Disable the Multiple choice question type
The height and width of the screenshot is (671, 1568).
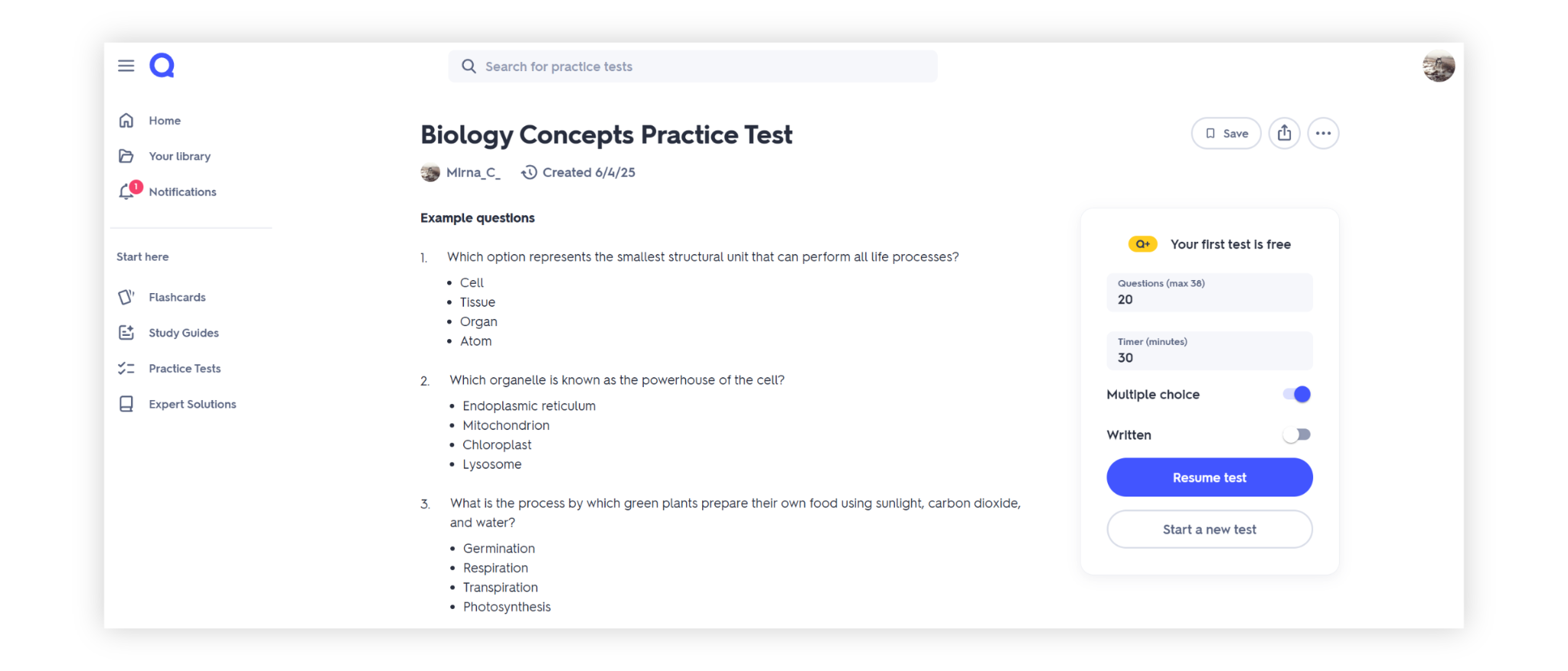click(x=1296, y=394)
